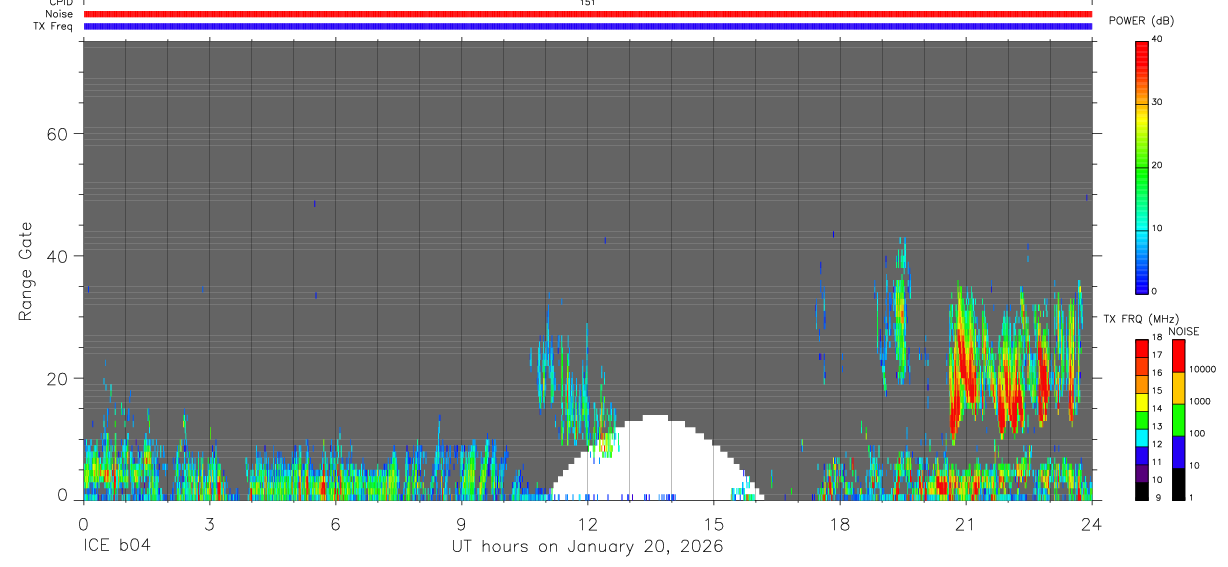Click the yellow 1000 NOISE legend block
Image resolution: width=1228 pixels, height=567 pixels.
point(1178,388)
